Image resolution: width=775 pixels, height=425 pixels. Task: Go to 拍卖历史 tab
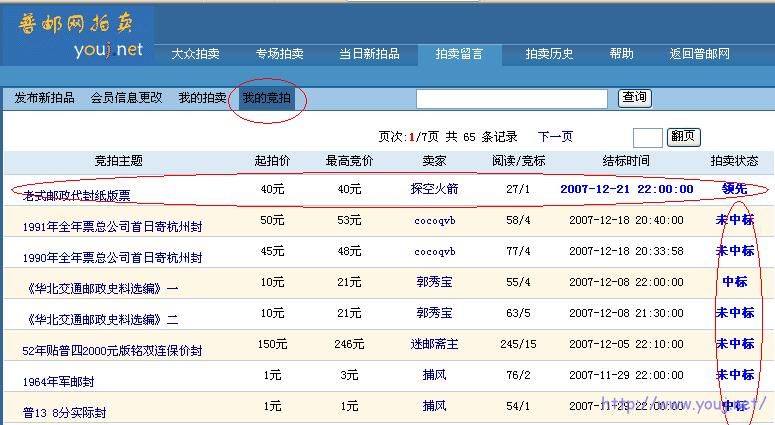coord(549,54)
